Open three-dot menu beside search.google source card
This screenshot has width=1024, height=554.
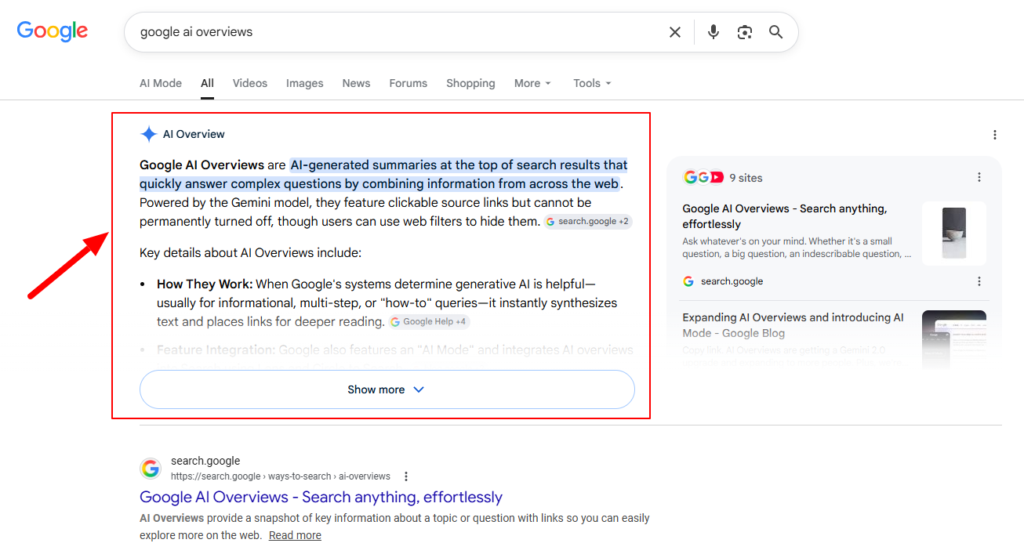[x=979, y=281]
